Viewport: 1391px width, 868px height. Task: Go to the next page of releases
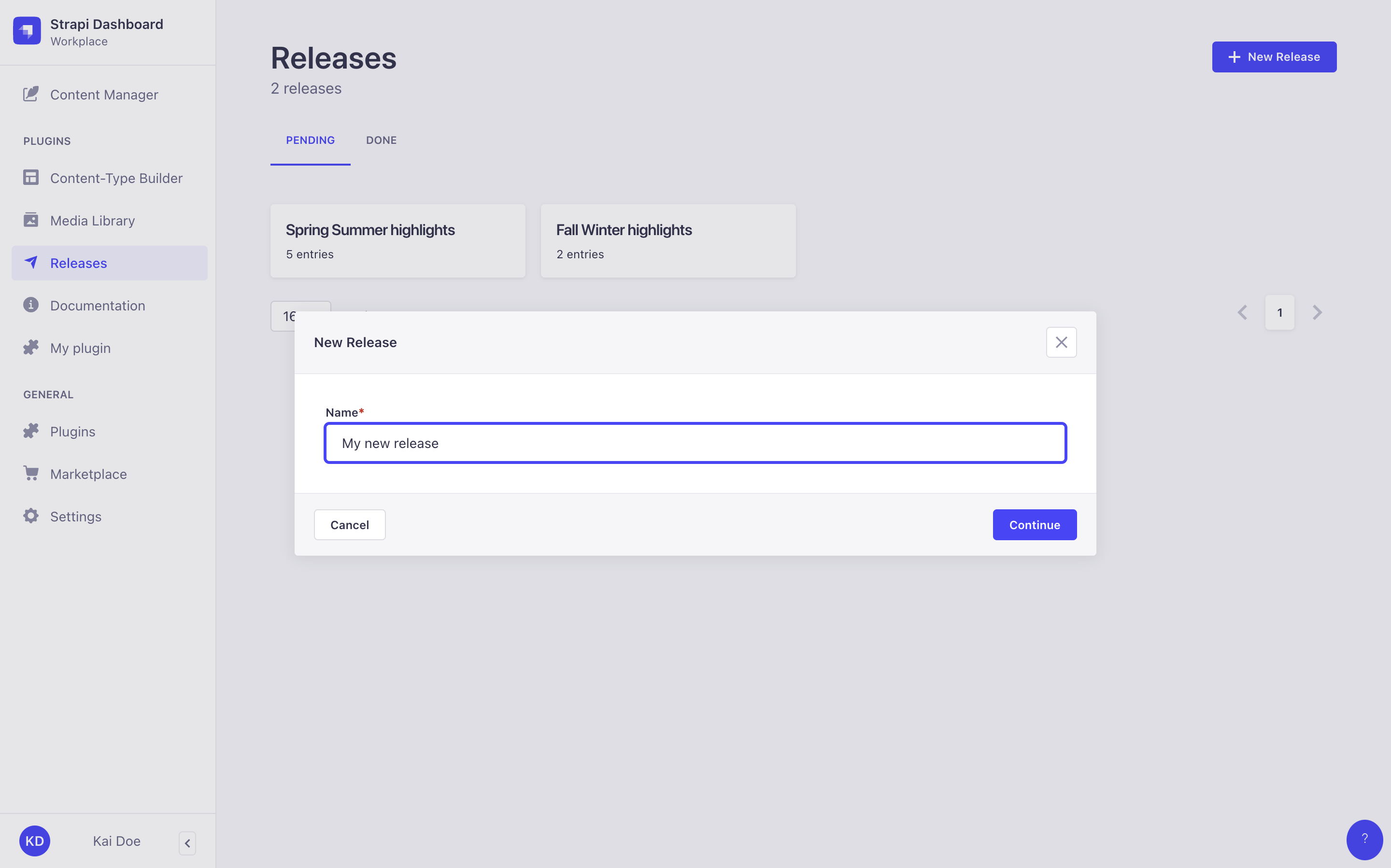pyautogui.click(x=1317, y=312)
